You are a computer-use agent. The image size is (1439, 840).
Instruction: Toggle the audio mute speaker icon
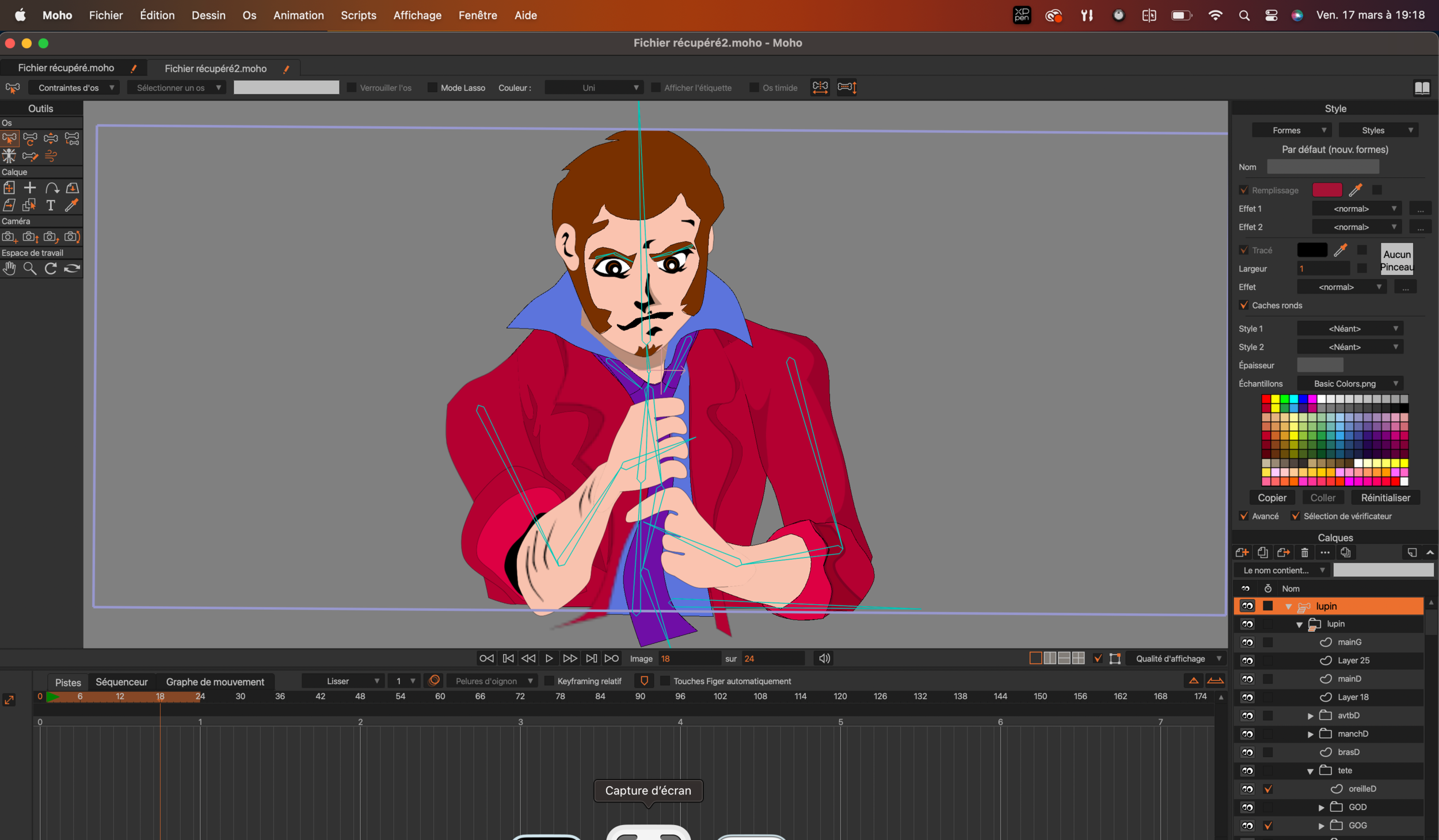pyautogui.click(x=824, y=658)
